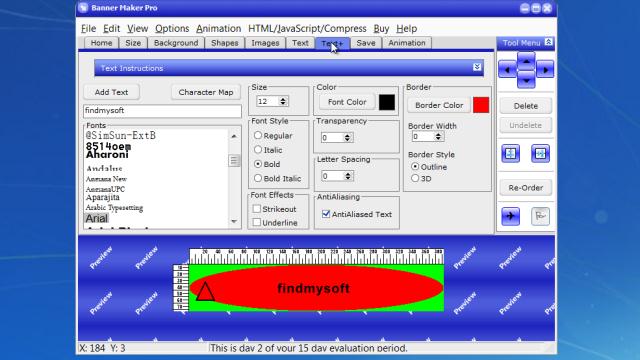Expand the Text Instructions bar
This screenshot has height=360, width=640.
tap(477, 67)
